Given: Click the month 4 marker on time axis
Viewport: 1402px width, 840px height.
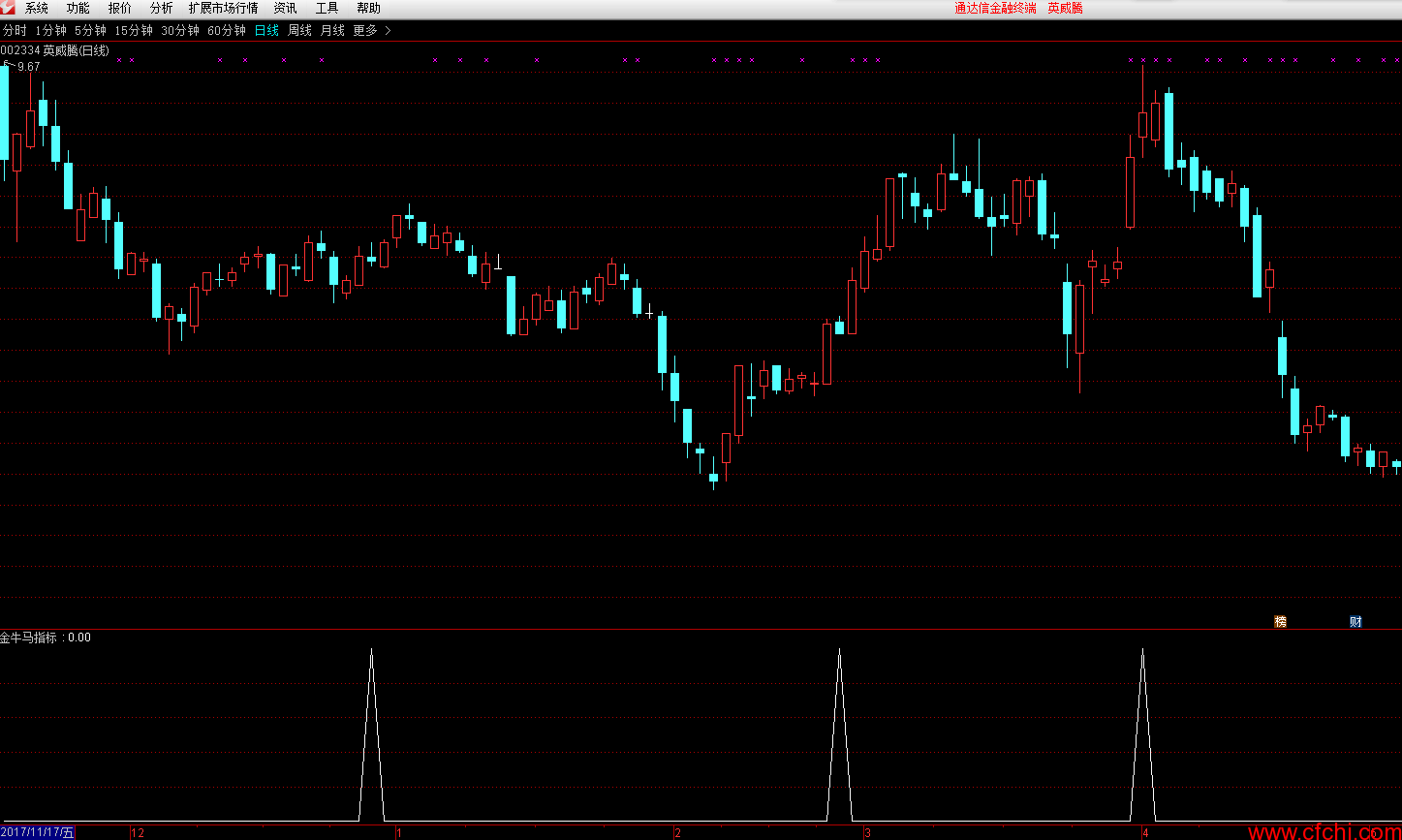Looking at the screenshot, I should click(x=1144, y=832).
